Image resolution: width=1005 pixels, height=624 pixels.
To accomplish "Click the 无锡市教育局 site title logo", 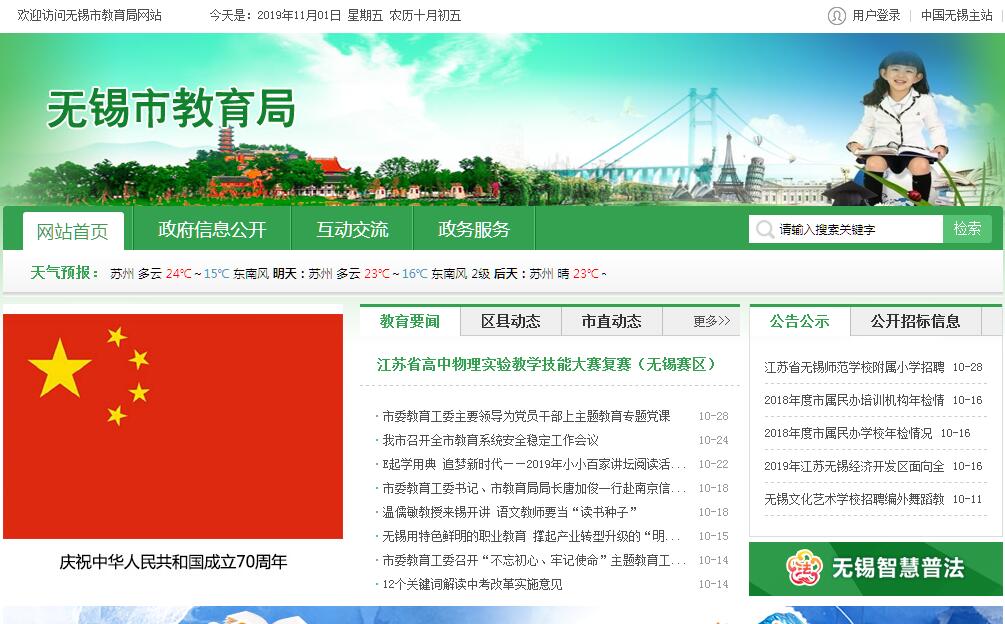I will [171, 108].
